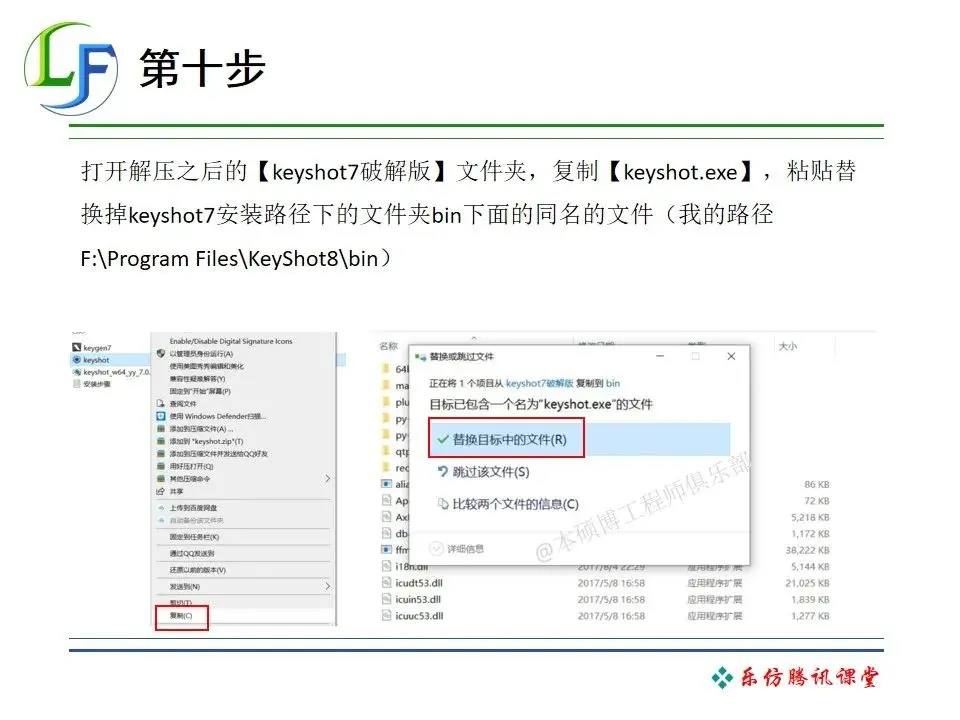
Task: Sort files by the 大小 column header
Action: pos(787,347)
